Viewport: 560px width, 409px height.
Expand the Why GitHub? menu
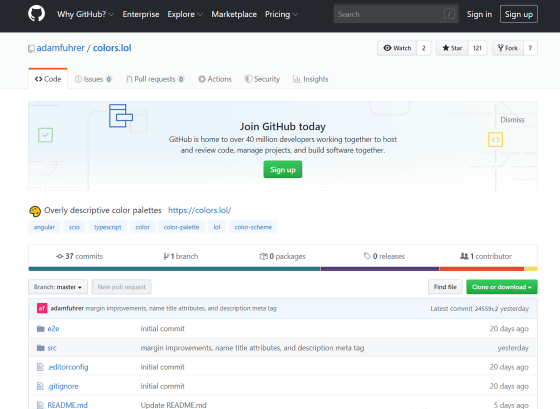point(85,14)
